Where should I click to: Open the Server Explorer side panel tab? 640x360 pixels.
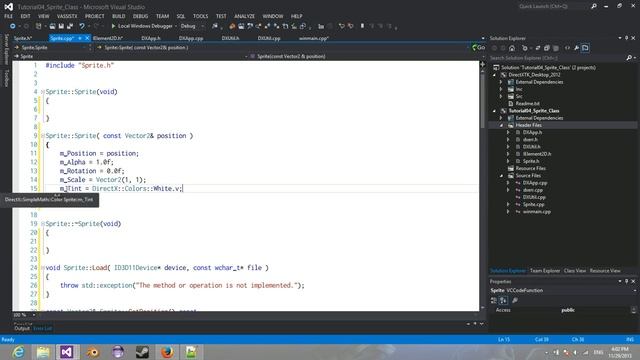[x=6, y=49]
